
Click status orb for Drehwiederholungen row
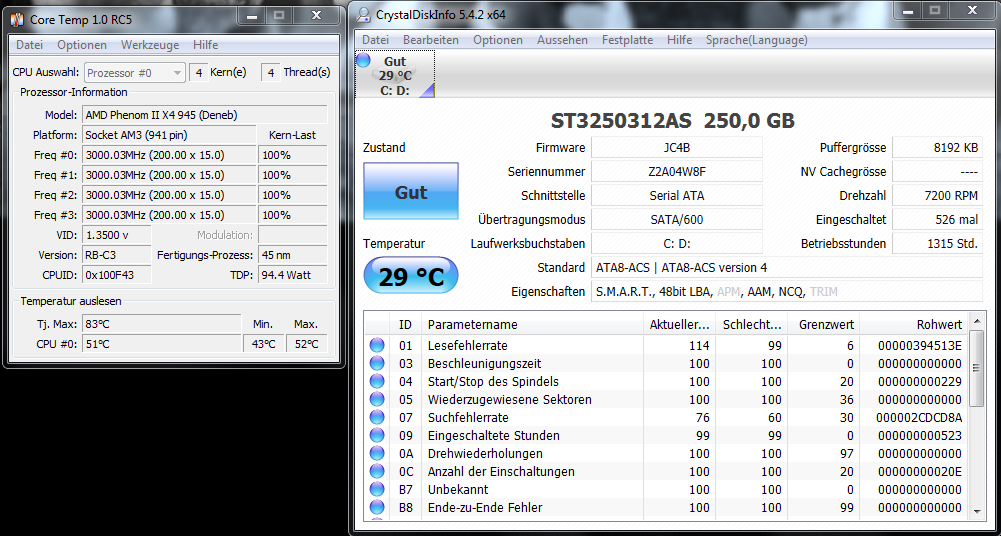coord(377,453)
